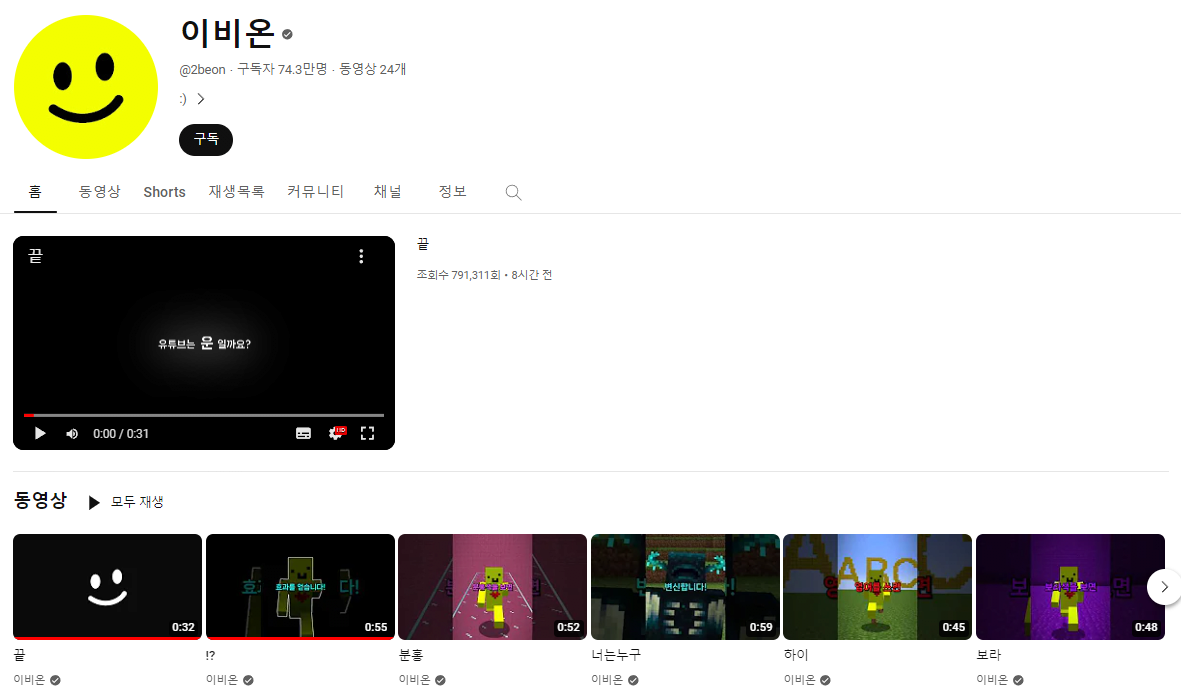Enter fullscreen on the video player
The height and width of the screenshot is (687, 1181).
click(x=368, y=433)
